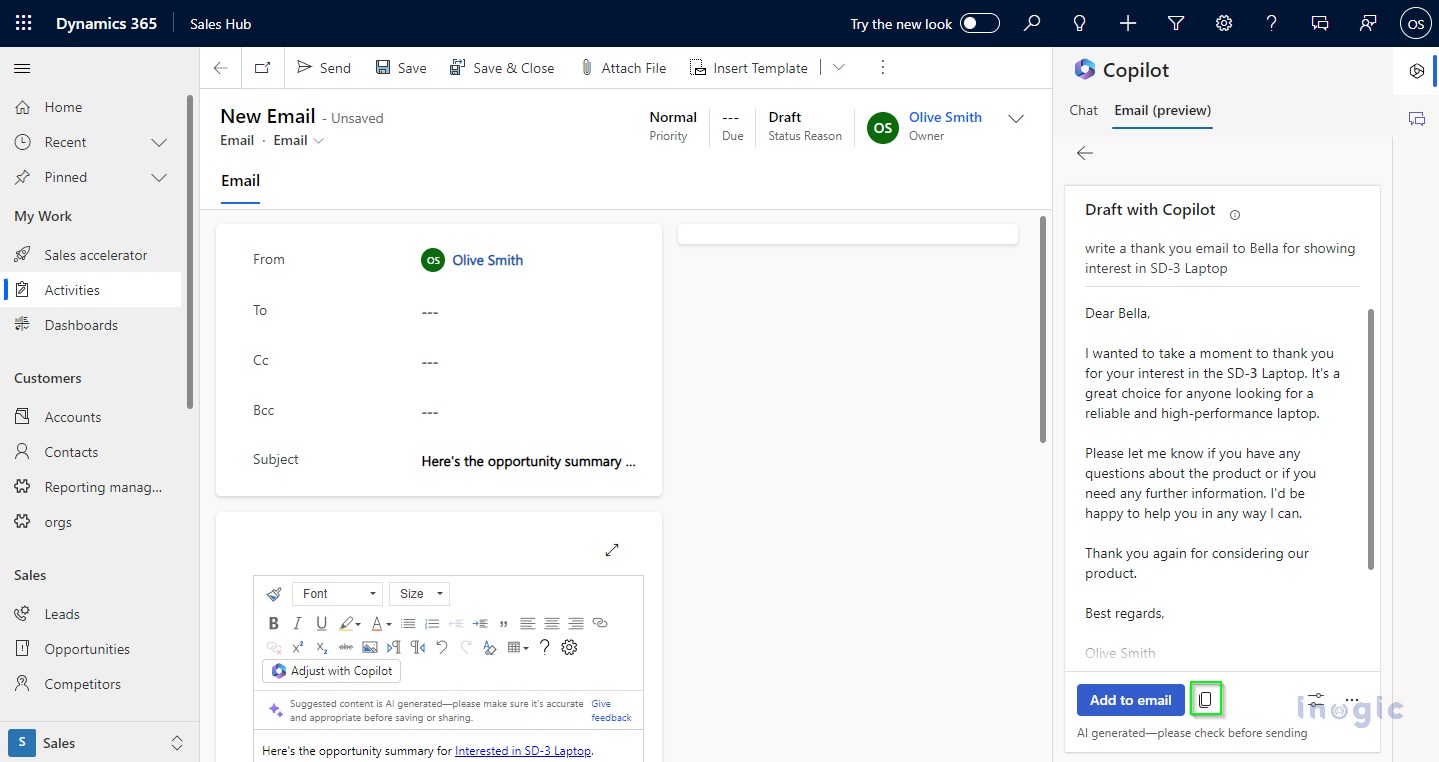Viewport: 1439px width, 762px height.
Task: Open the Email form selector under the title
Action: [299, 140]
